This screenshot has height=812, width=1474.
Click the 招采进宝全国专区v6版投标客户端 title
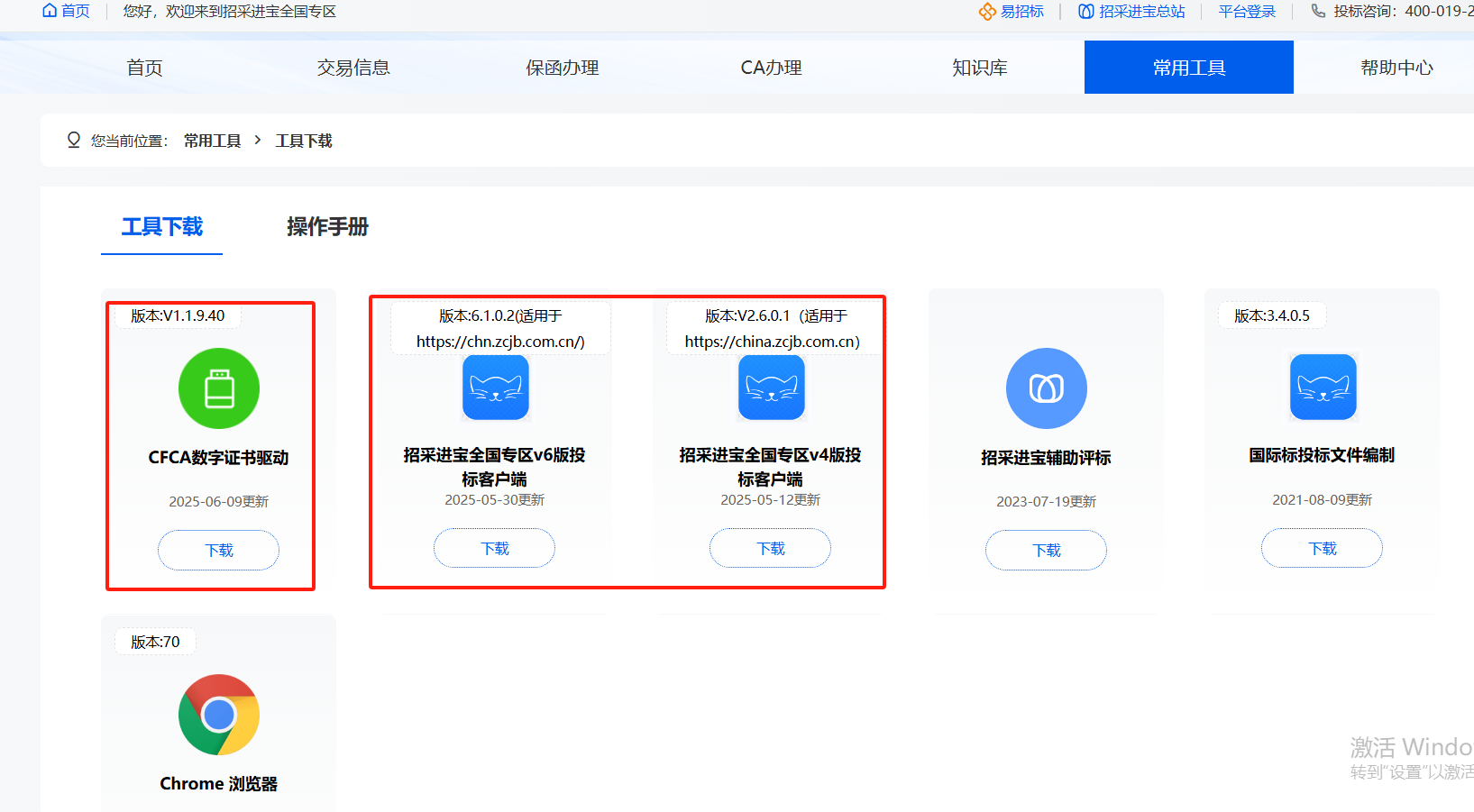(x=495, y=467)
